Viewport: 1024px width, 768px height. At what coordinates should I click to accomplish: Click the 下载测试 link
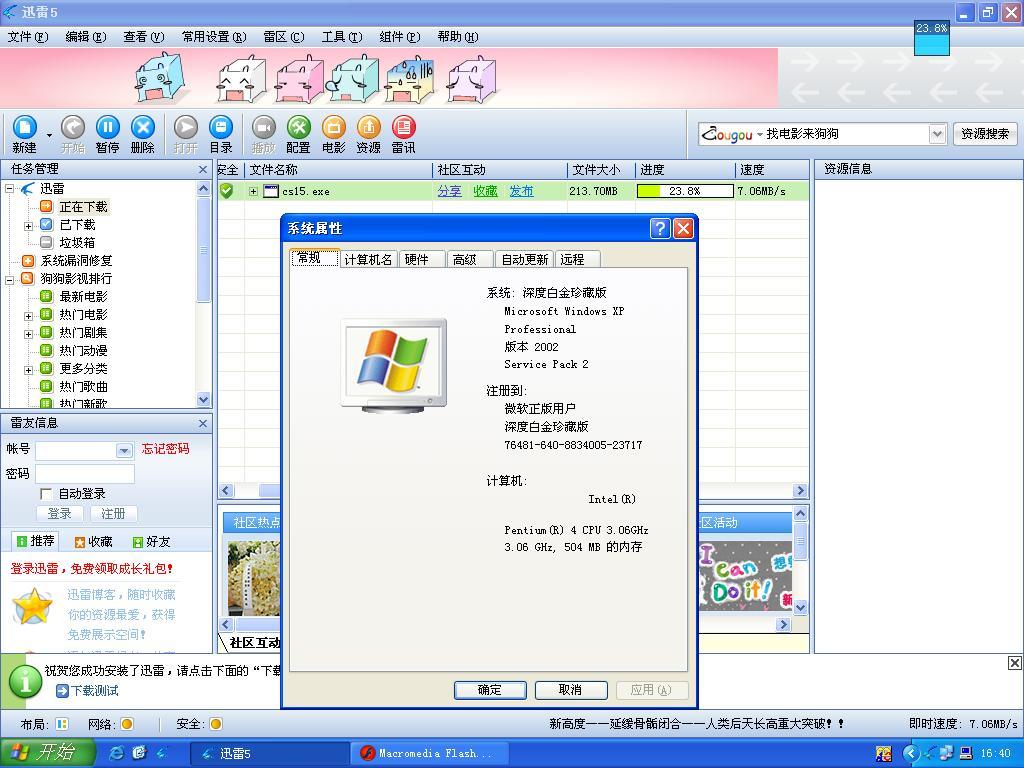(95, 690)
